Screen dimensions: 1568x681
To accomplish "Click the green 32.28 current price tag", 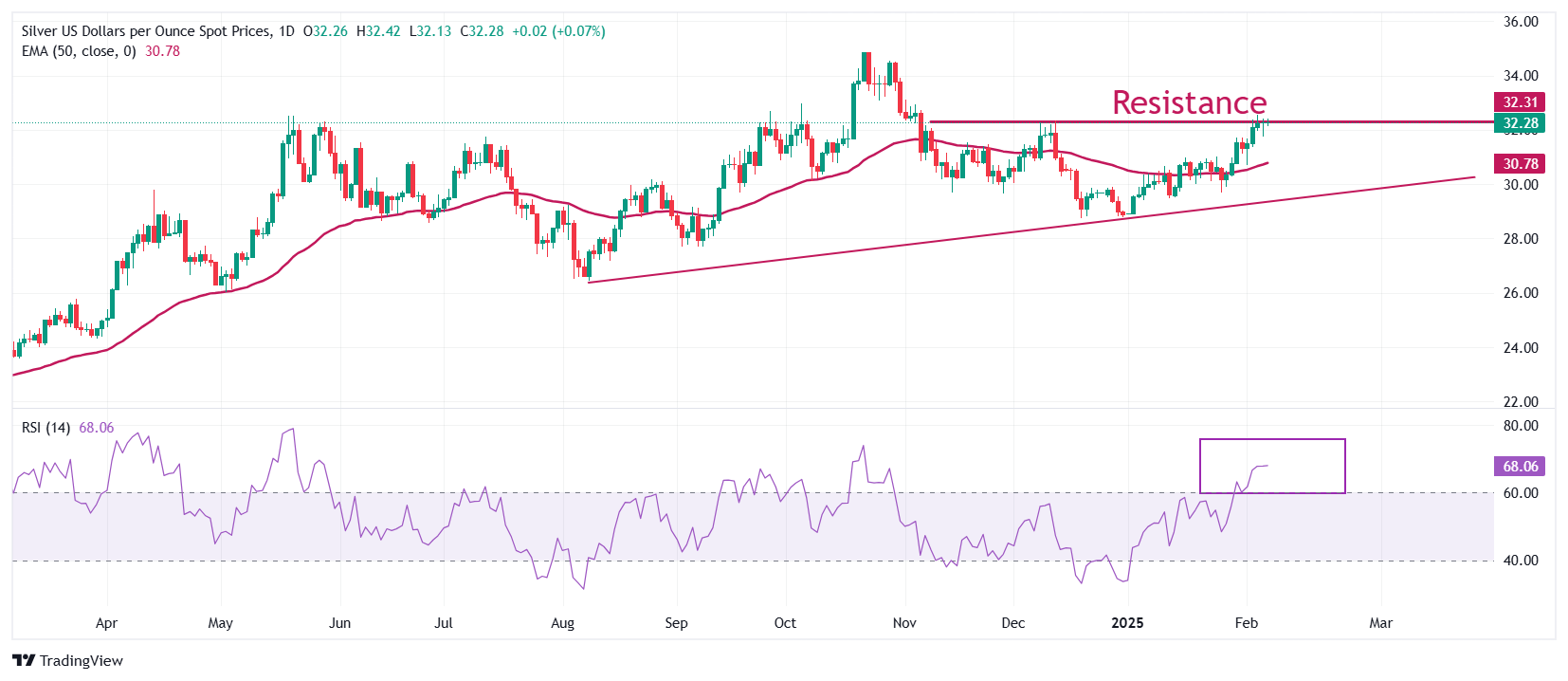I will [x=1520, y=123].
